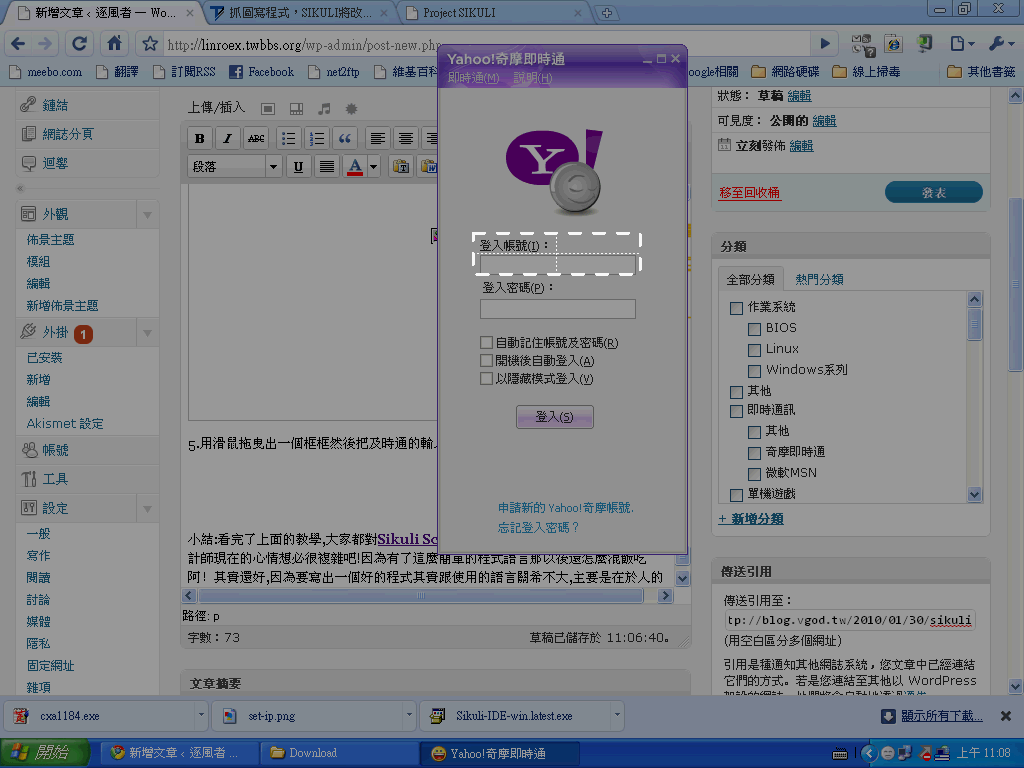Collapse the admin sidebar menu arrow

pyautogui.click(x=20, y=188)
